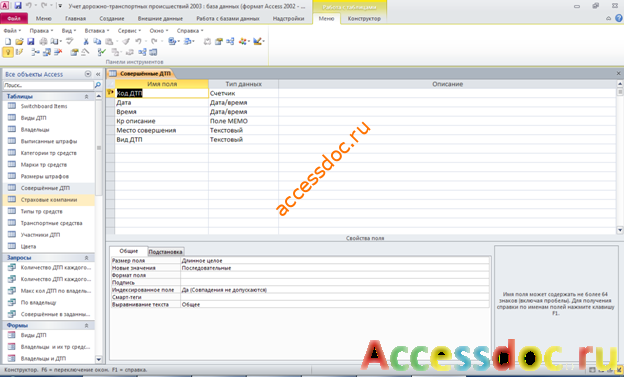The height and width of the screenshot is (377, 624).
Task: Click the Место совершения field name
Action: 161,130
